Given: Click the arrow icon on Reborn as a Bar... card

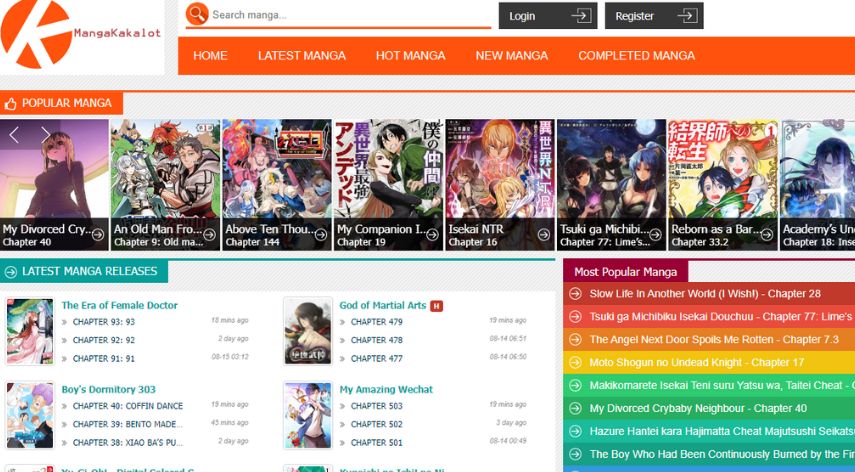Looking at the screenshot, I should point(767,235).
